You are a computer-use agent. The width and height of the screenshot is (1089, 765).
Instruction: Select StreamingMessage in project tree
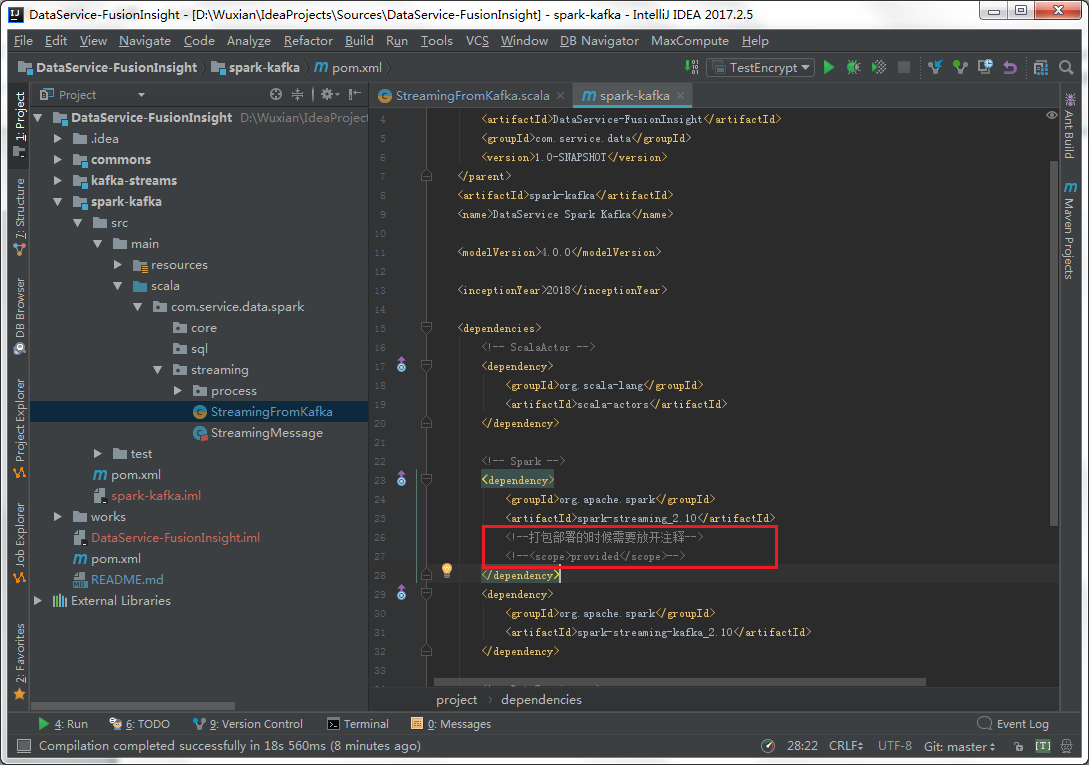pos(267,433)
